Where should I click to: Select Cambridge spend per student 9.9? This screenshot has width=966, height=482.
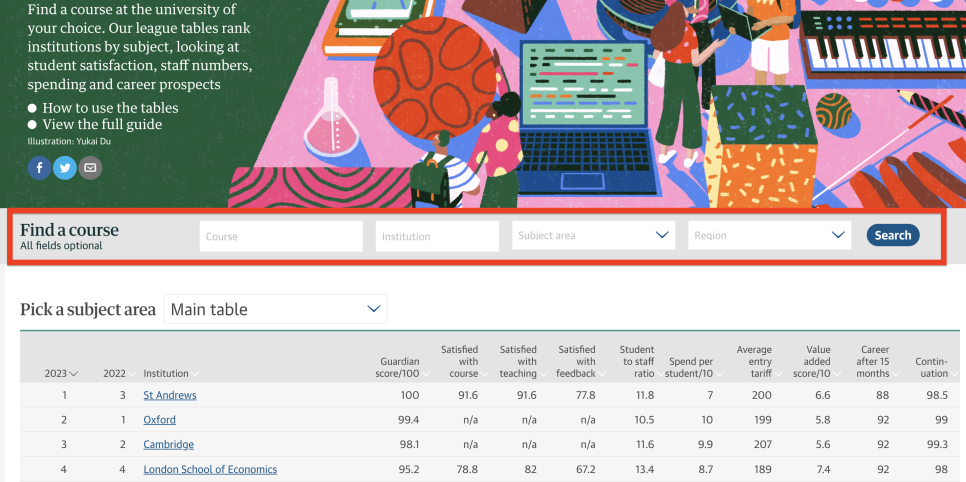[705, 444]
